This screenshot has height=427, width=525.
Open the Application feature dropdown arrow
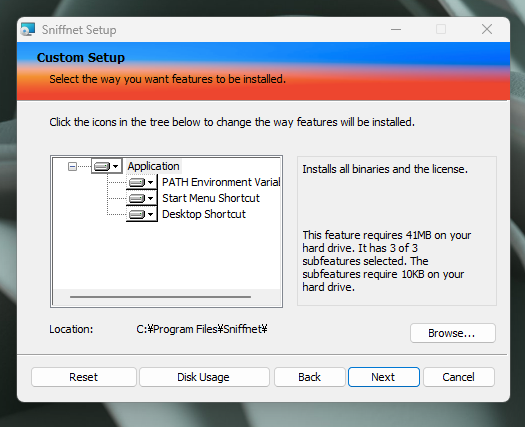coord(116,166)
